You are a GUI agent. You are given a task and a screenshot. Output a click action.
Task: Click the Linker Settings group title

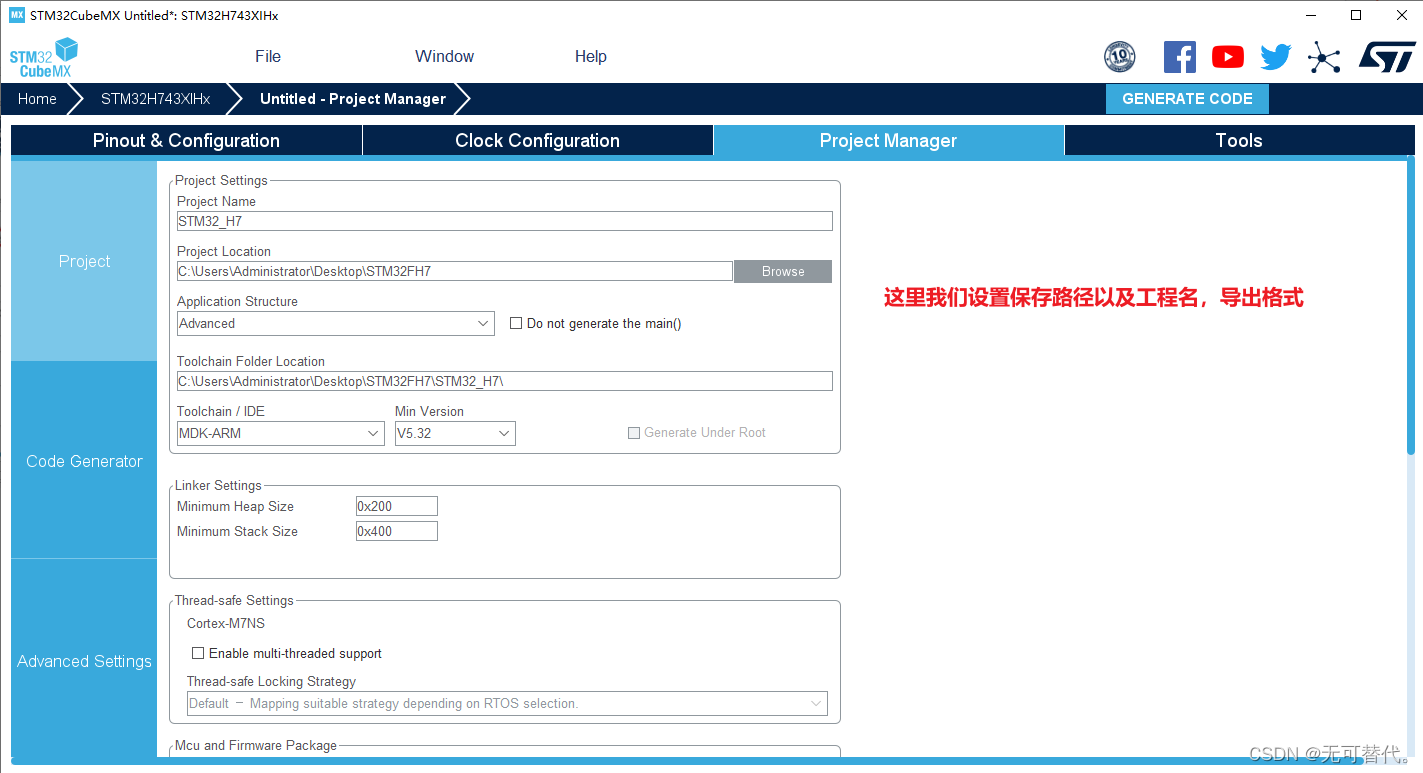pyautogui.click(x=218, y=485)
